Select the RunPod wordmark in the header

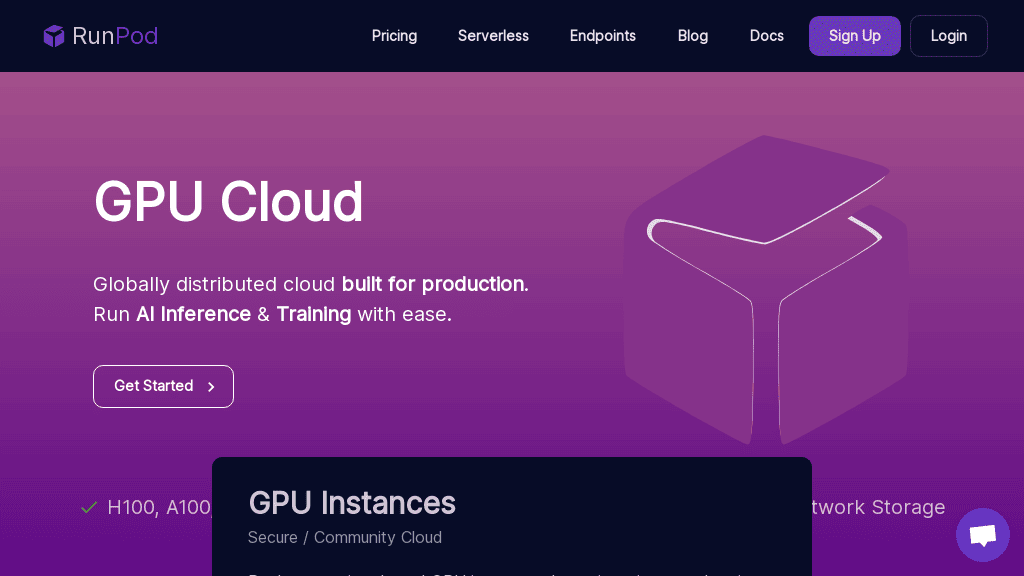(x=115, y=36)
